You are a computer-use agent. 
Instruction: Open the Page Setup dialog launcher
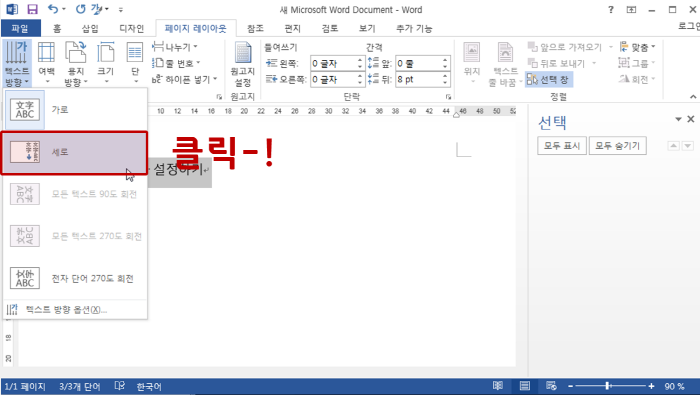219,96
